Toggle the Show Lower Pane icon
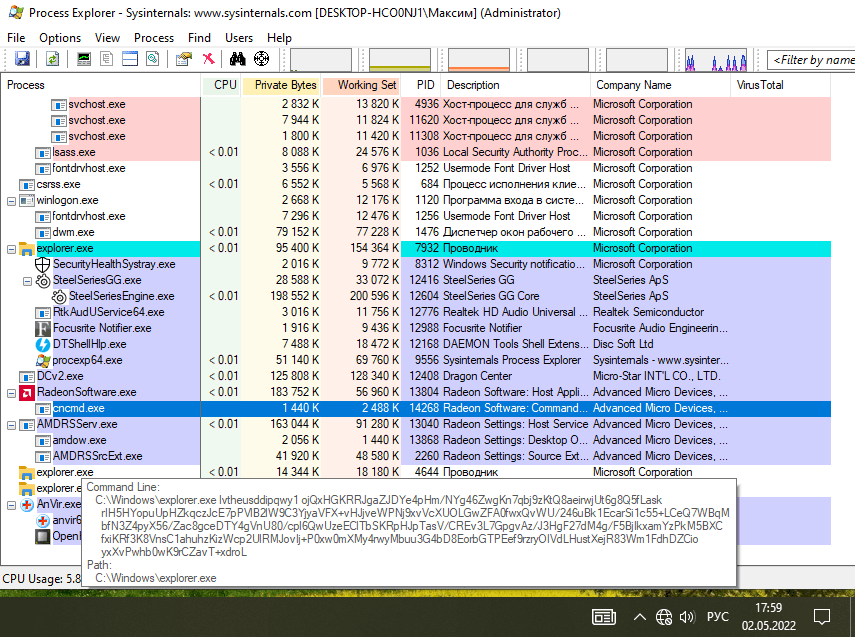This screenshot has width=855, height=637. [129, 60]
